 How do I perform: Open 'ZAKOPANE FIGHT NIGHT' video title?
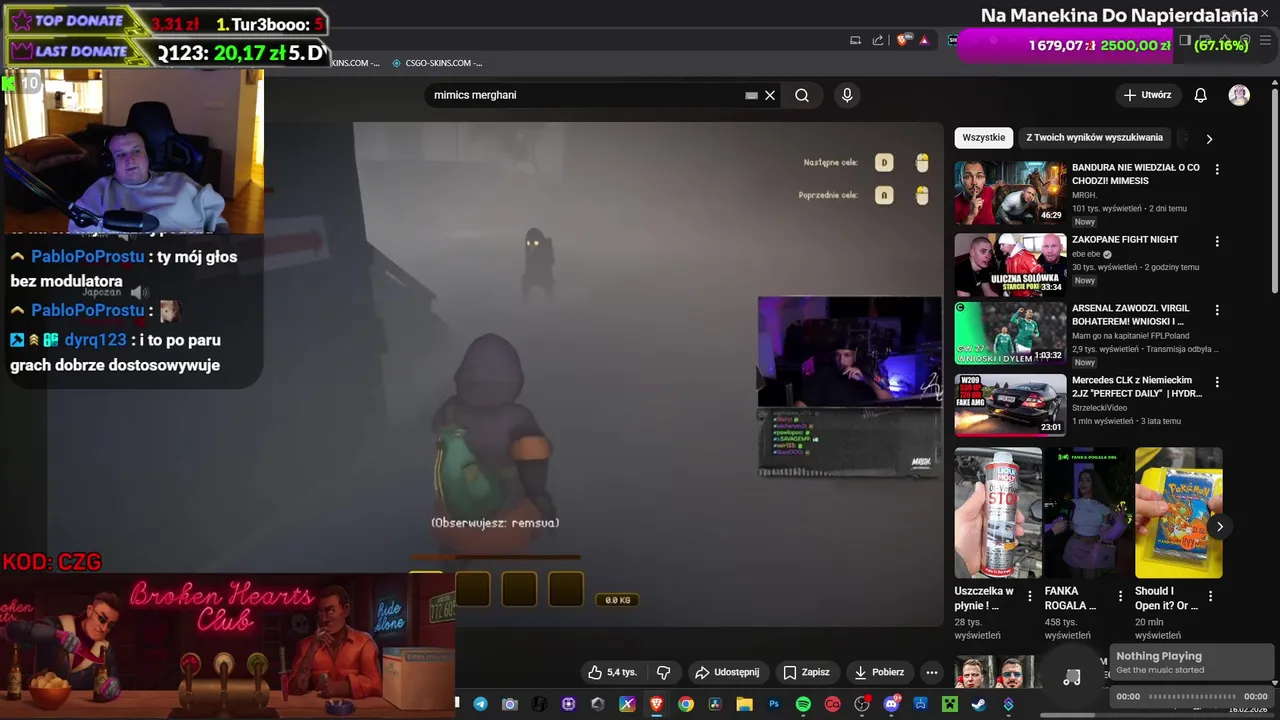[x=1125, y=240]
